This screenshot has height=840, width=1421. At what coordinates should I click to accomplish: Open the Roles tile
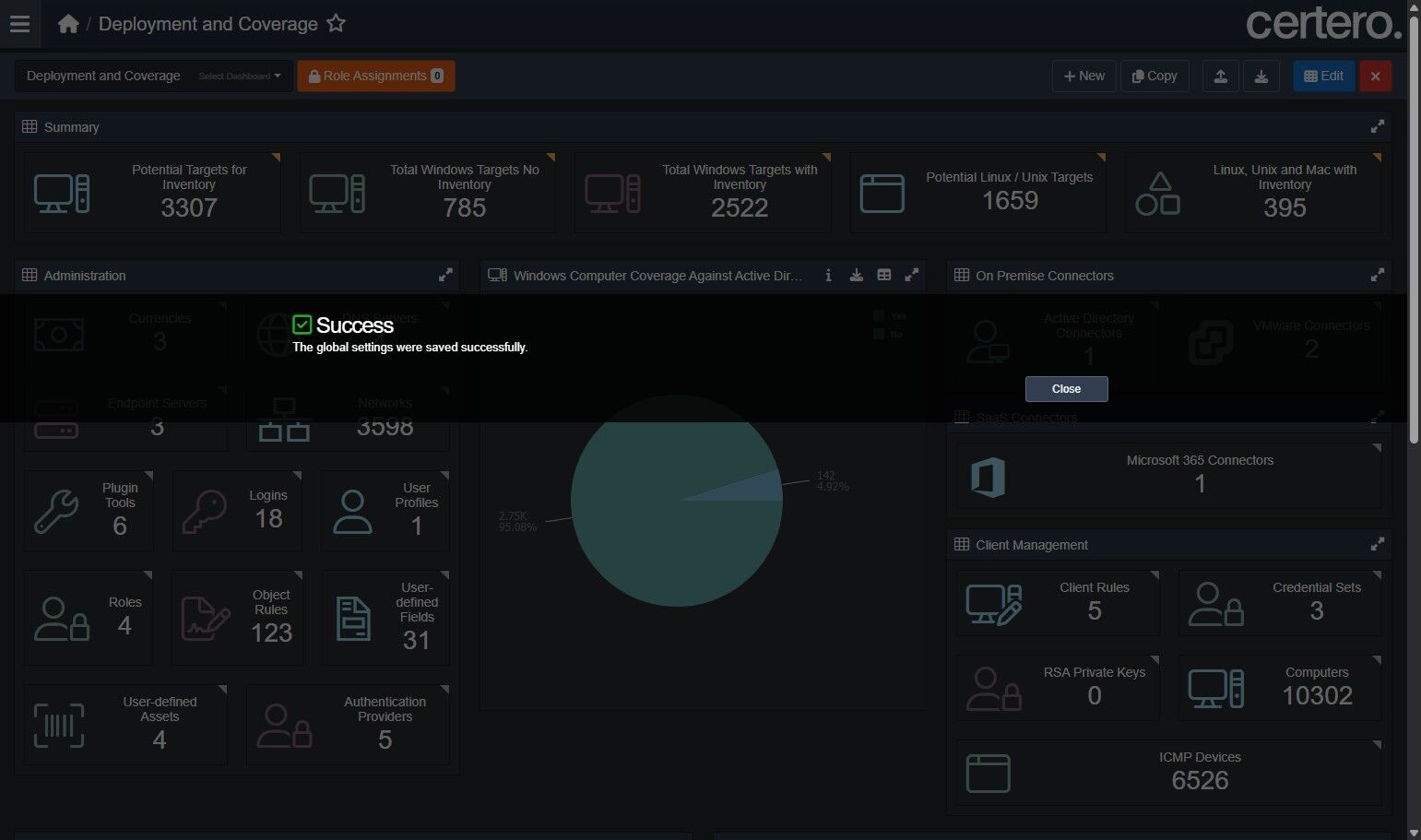89,617
